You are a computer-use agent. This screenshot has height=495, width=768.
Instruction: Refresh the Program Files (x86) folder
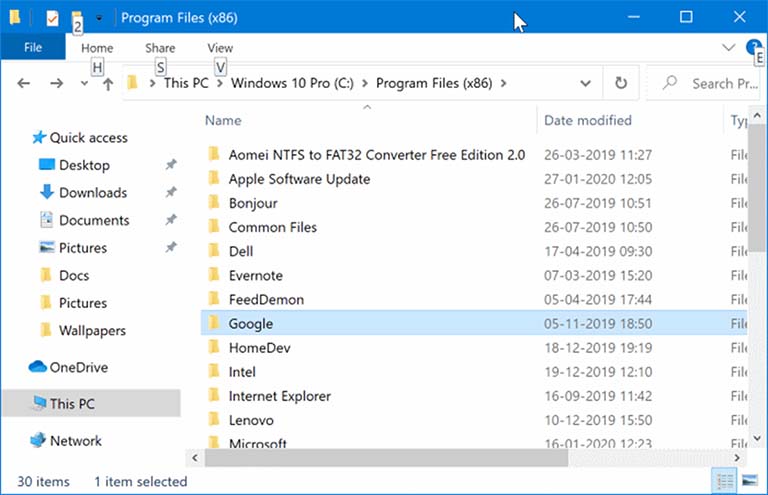click(621, 84)
